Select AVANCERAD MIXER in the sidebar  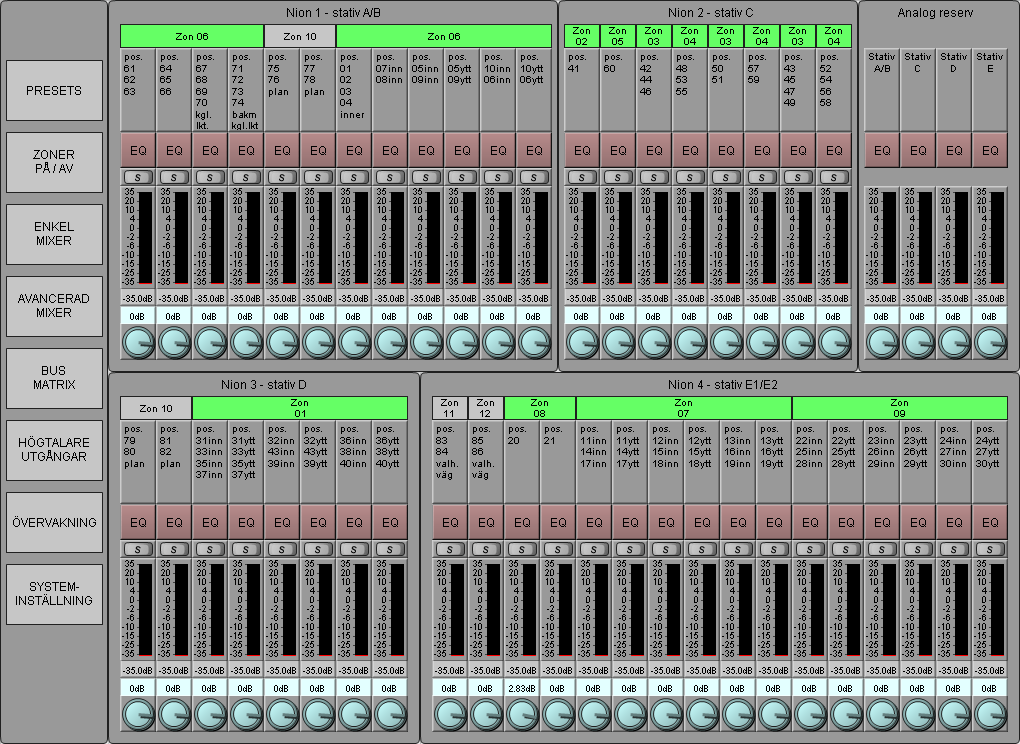(54, 306)
